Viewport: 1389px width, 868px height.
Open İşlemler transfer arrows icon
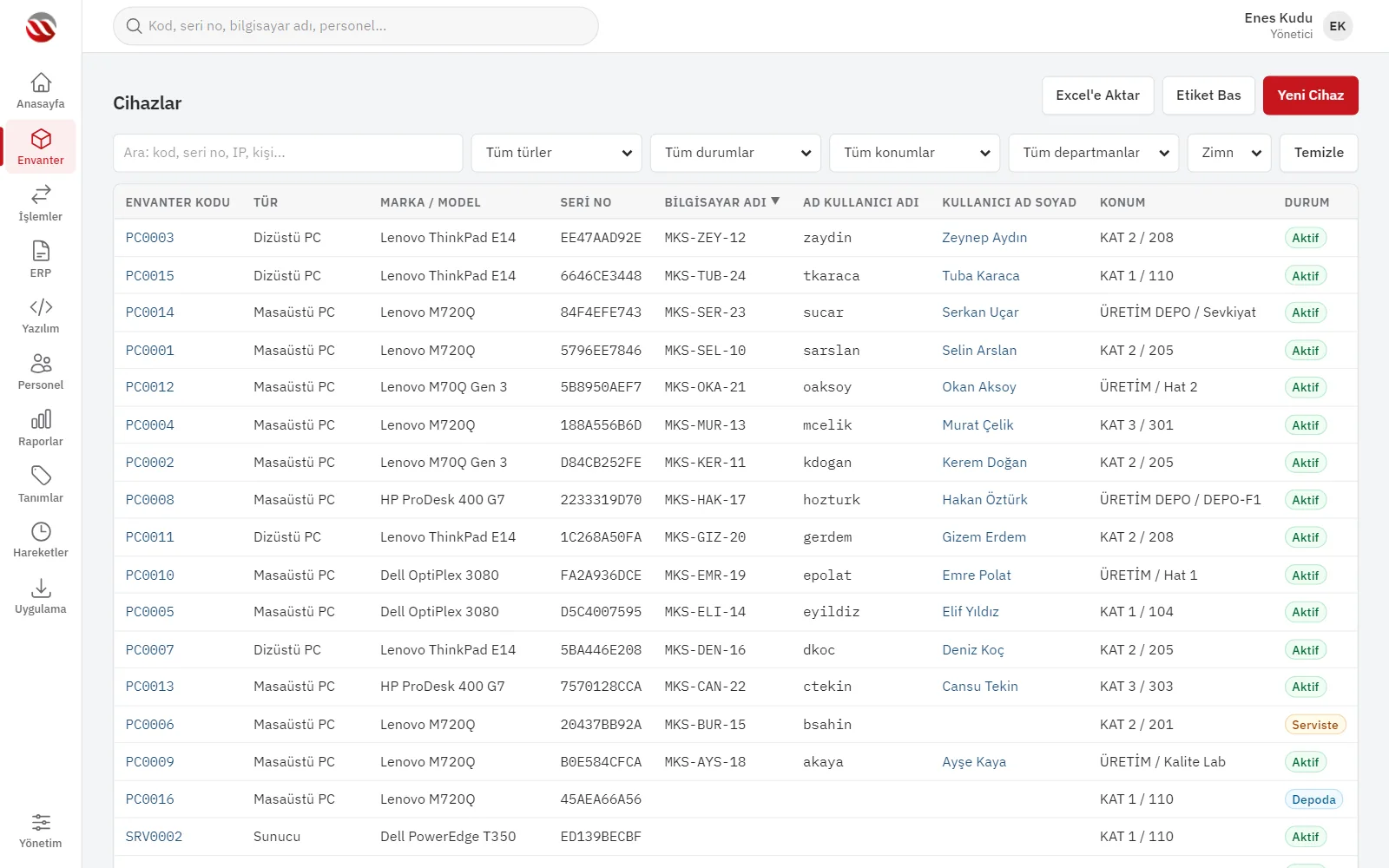pos(41,194)
